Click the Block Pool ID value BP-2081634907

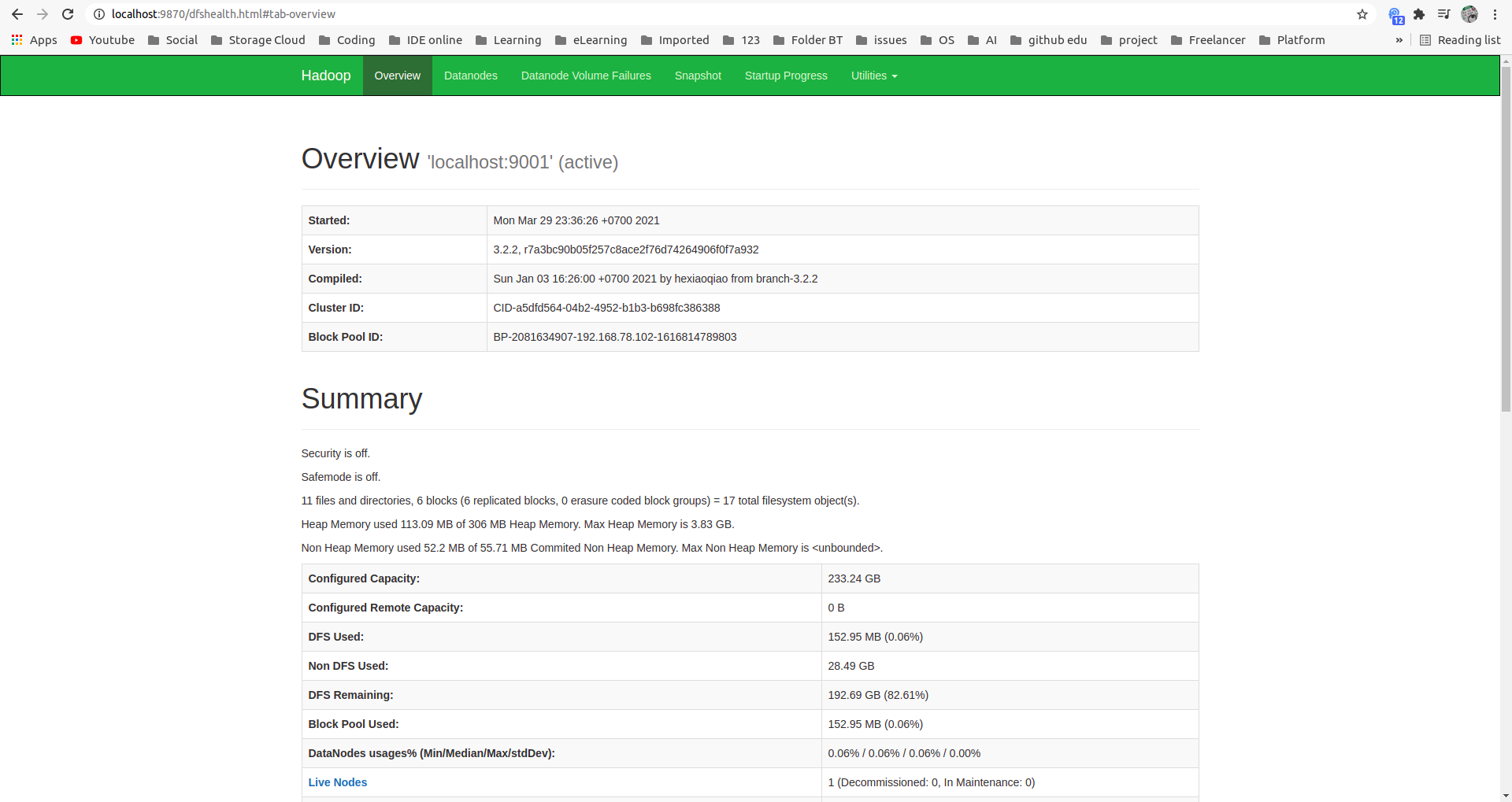tap(615, 337)
